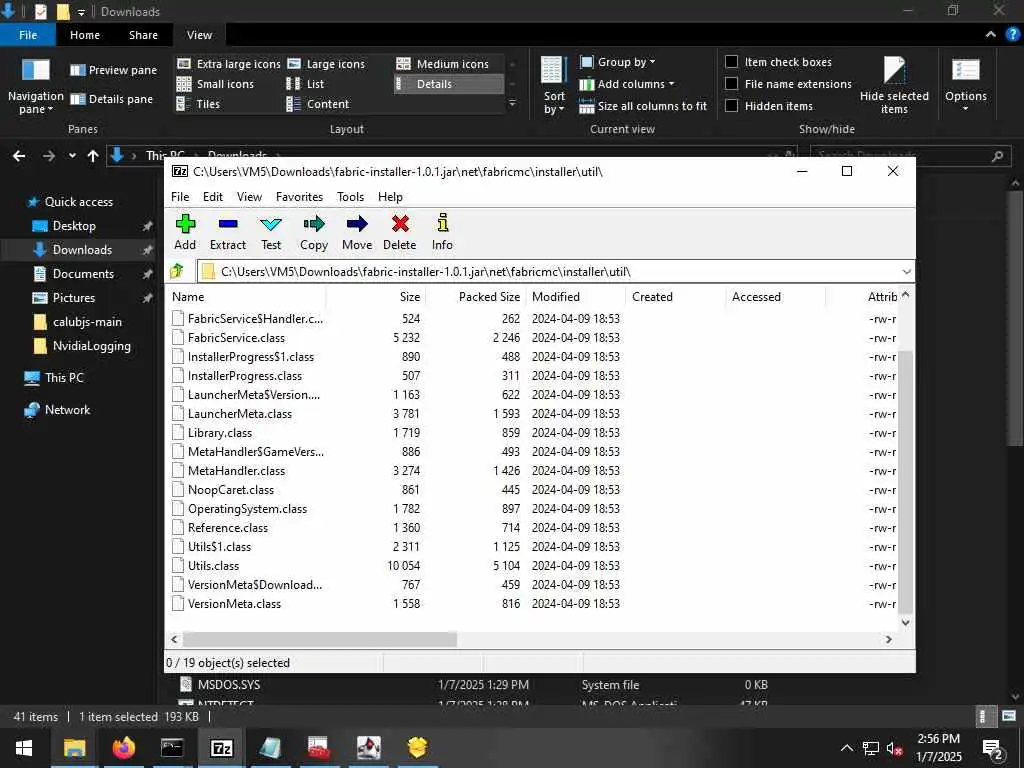1024x768 pixels.
Task: Toggle the Details pane in Explorer
Action: click(x=112, y=99)
